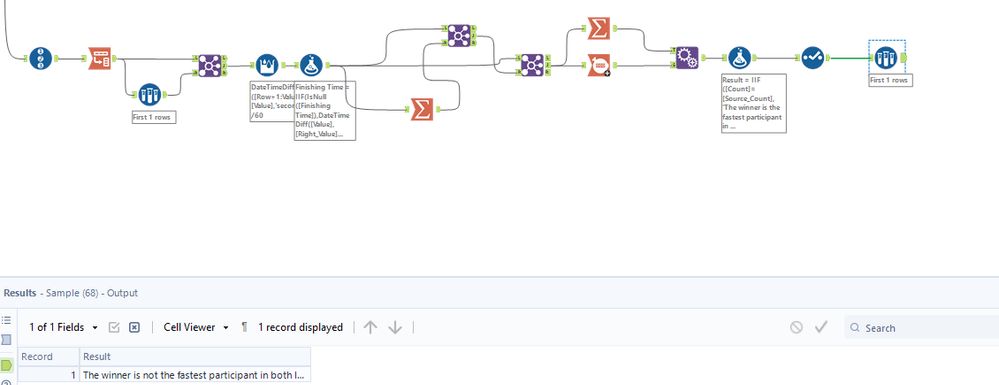Click the lower Summarize tool
This screenshot has height=385, width=999.
coord(421,109)
